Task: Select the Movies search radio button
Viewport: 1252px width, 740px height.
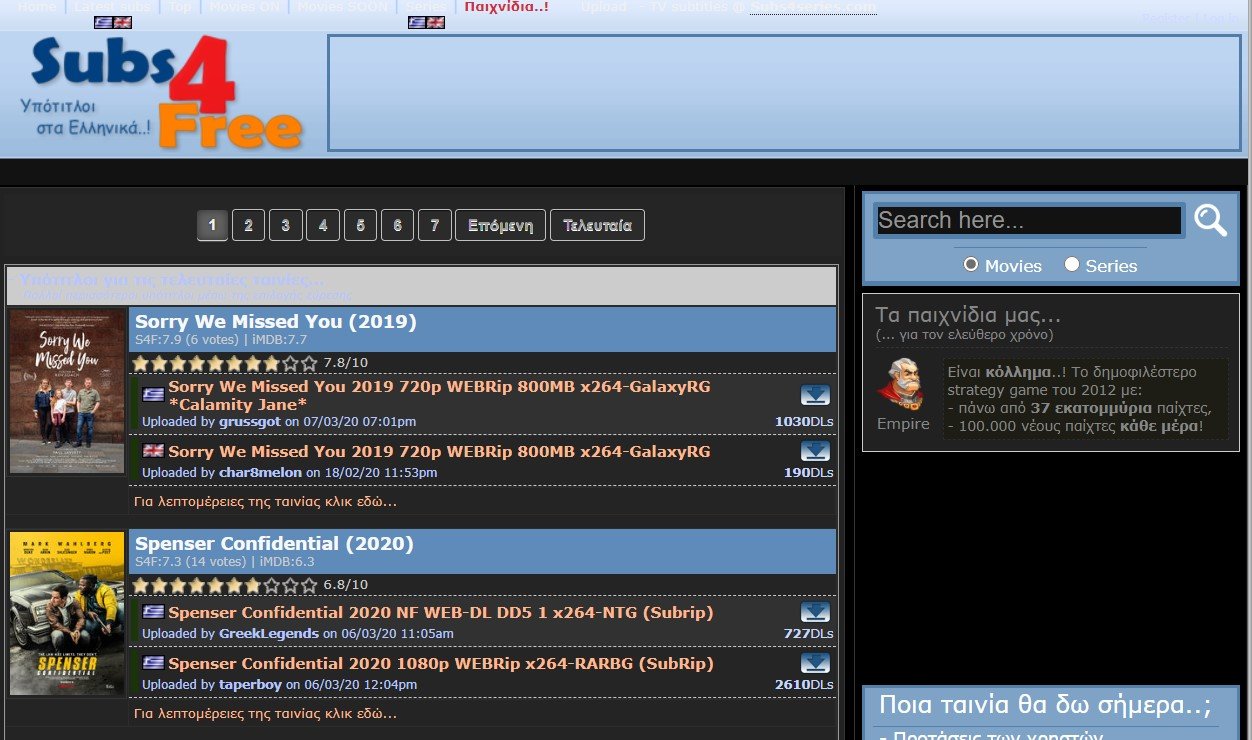Action: (x=970, y=264)
